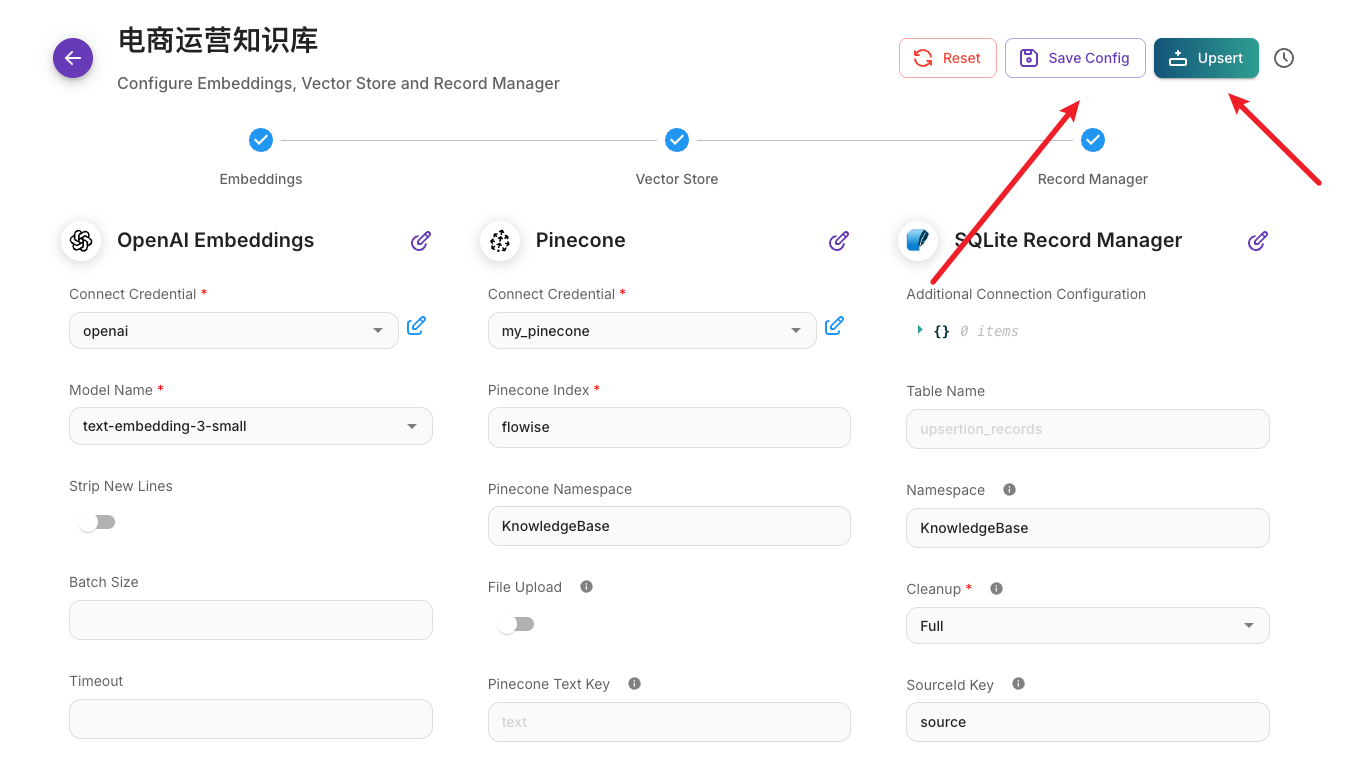Click info icon next to Cleanup

pyautogui.click(x=996, y=589)
